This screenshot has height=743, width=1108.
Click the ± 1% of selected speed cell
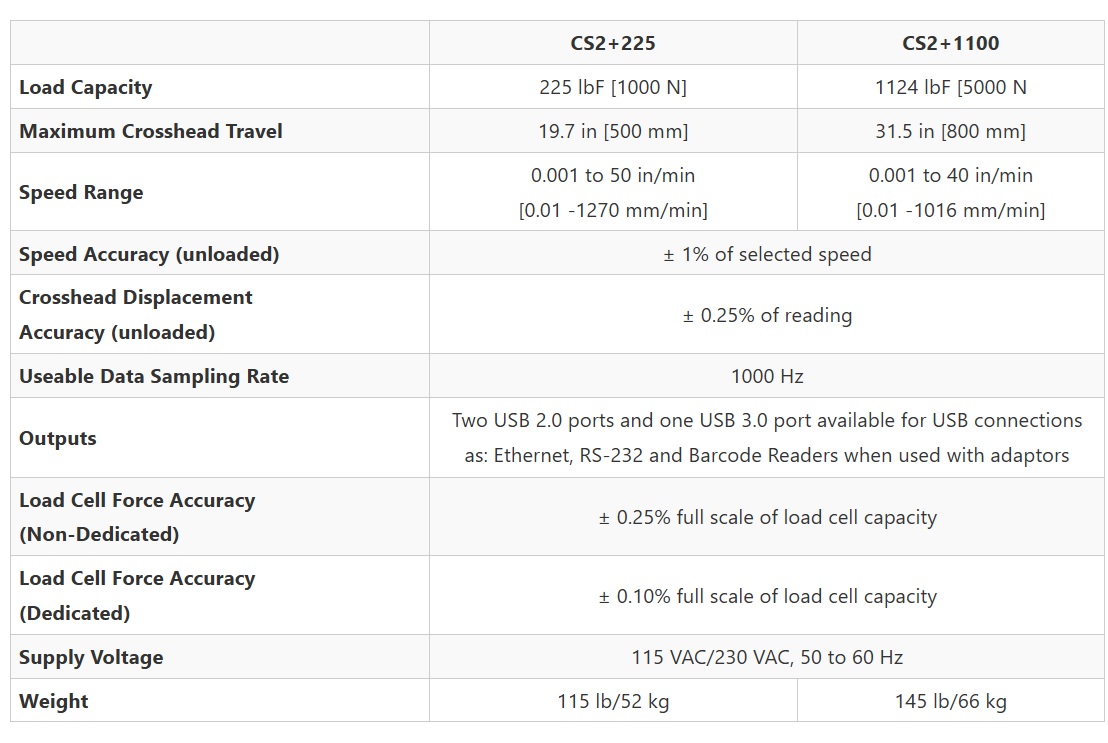pos(767,254)
